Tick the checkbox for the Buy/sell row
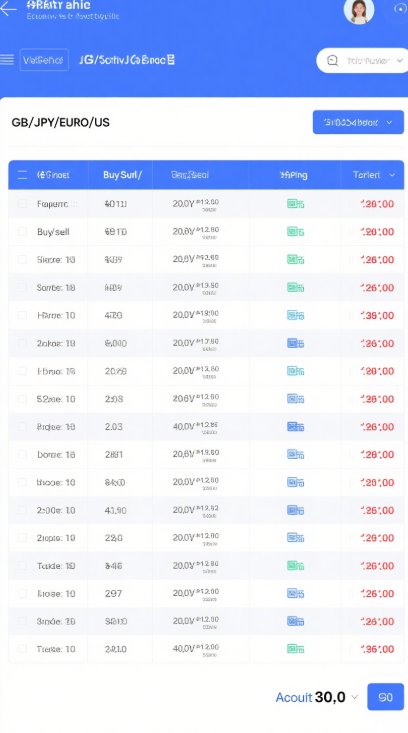The width and height of the screenshot is (408, 733). [22, 231]
